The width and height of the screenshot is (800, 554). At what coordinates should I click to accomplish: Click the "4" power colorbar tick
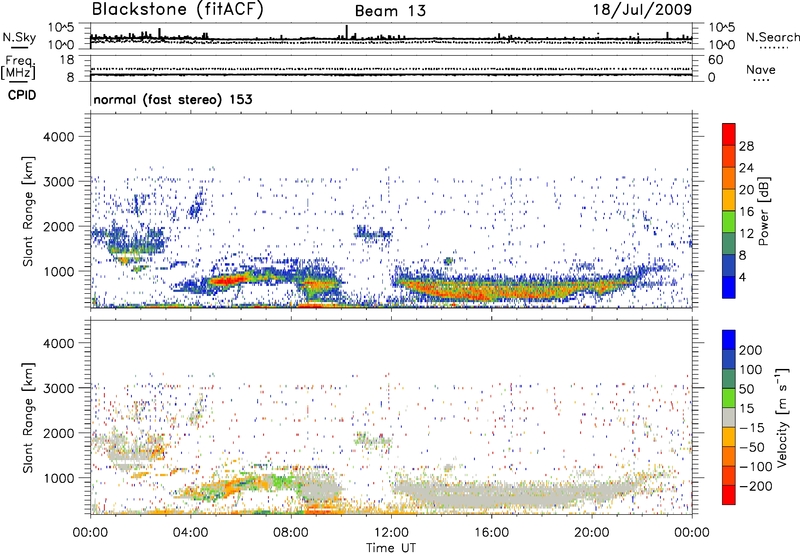click(742, 277)
